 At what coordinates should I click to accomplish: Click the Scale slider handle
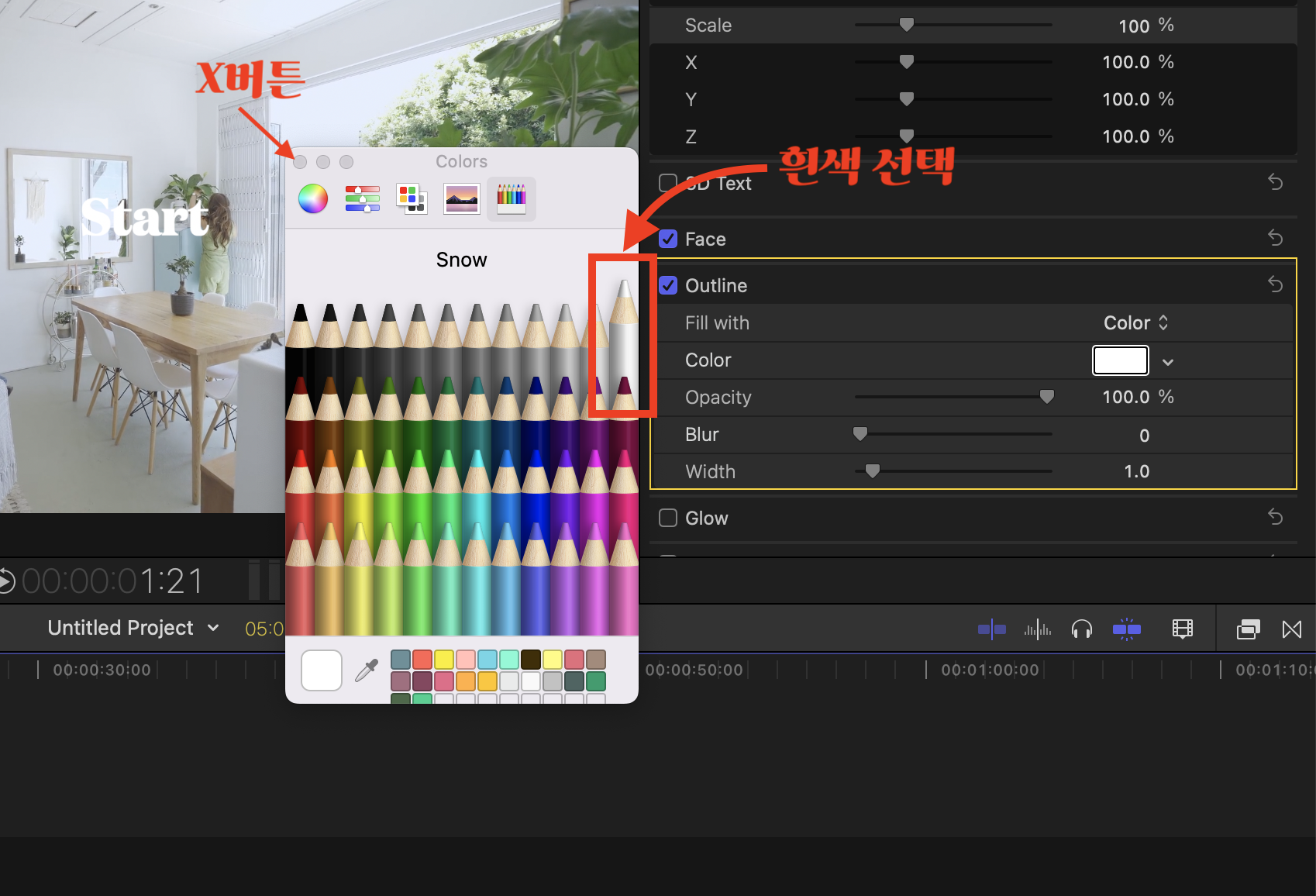point(906,25)
